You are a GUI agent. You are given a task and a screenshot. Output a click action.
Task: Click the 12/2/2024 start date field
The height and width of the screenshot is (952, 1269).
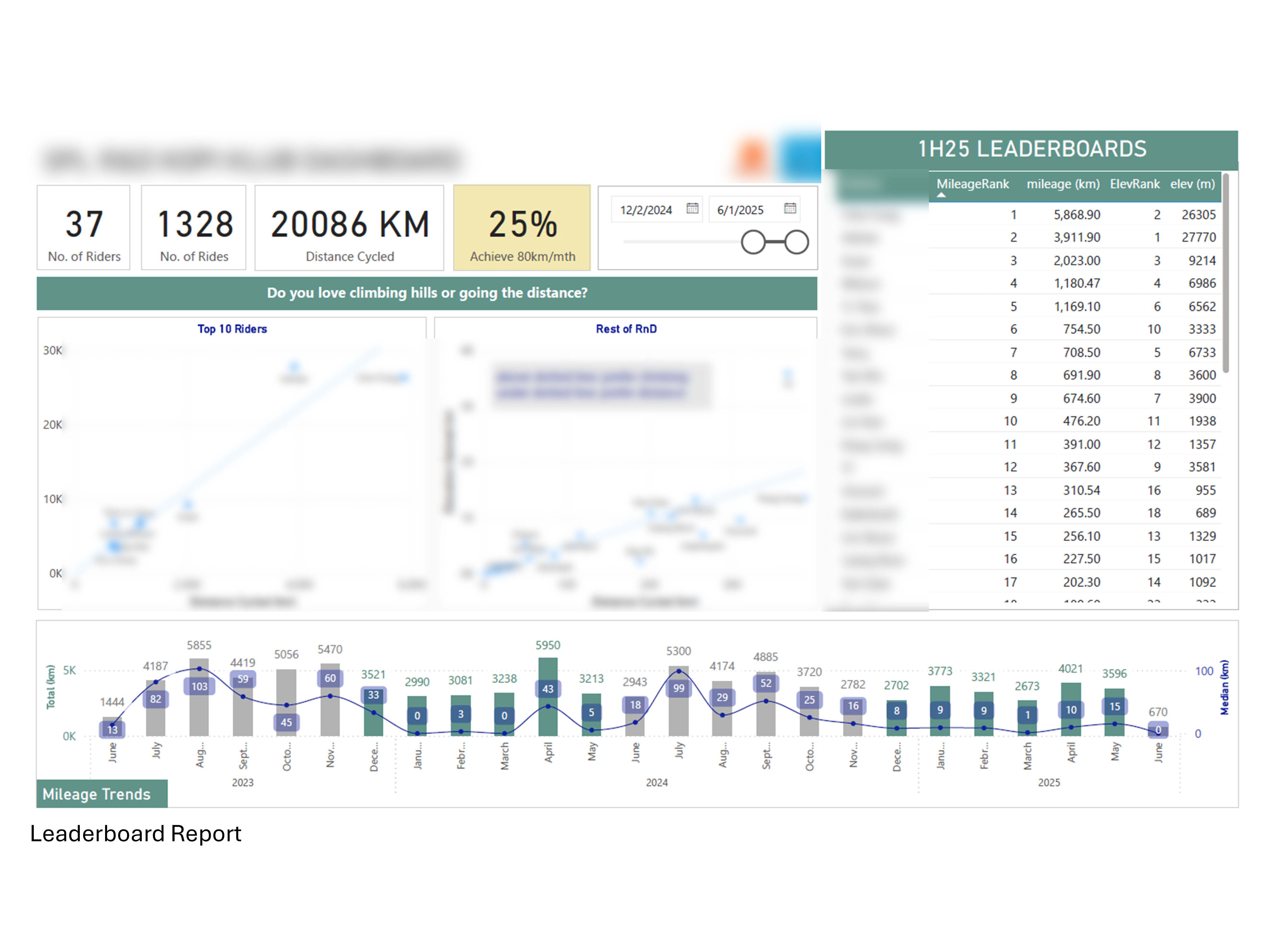(646, 210)
